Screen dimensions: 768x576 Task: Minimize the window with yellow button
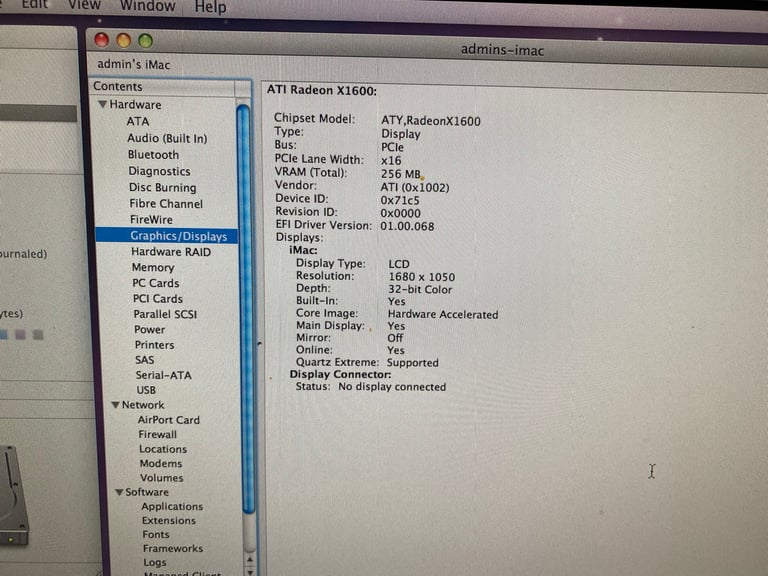tap(123, 41)
